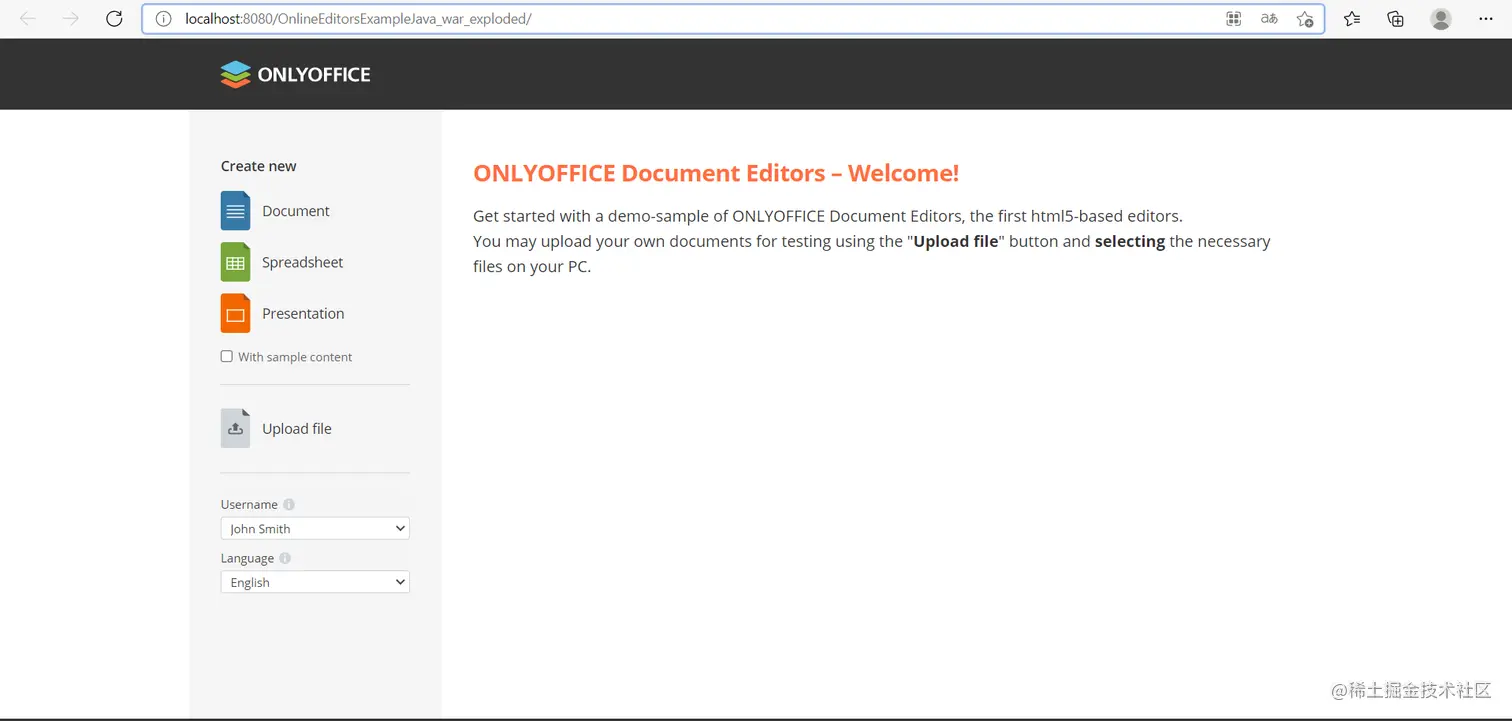
Task: Open the Language selector showing English
Action: [x=314, y=581]
